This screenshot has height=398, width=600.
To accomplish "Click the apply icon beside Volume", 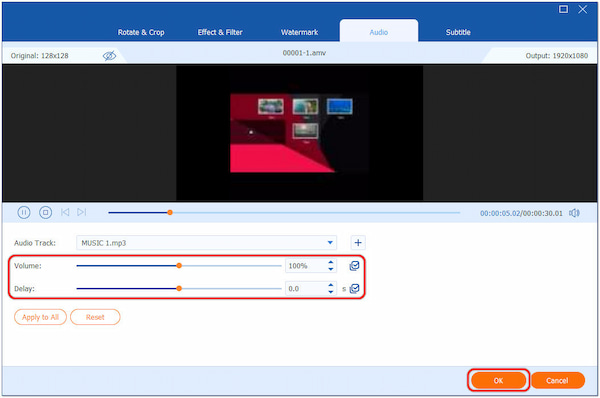I will click(354, 266).
